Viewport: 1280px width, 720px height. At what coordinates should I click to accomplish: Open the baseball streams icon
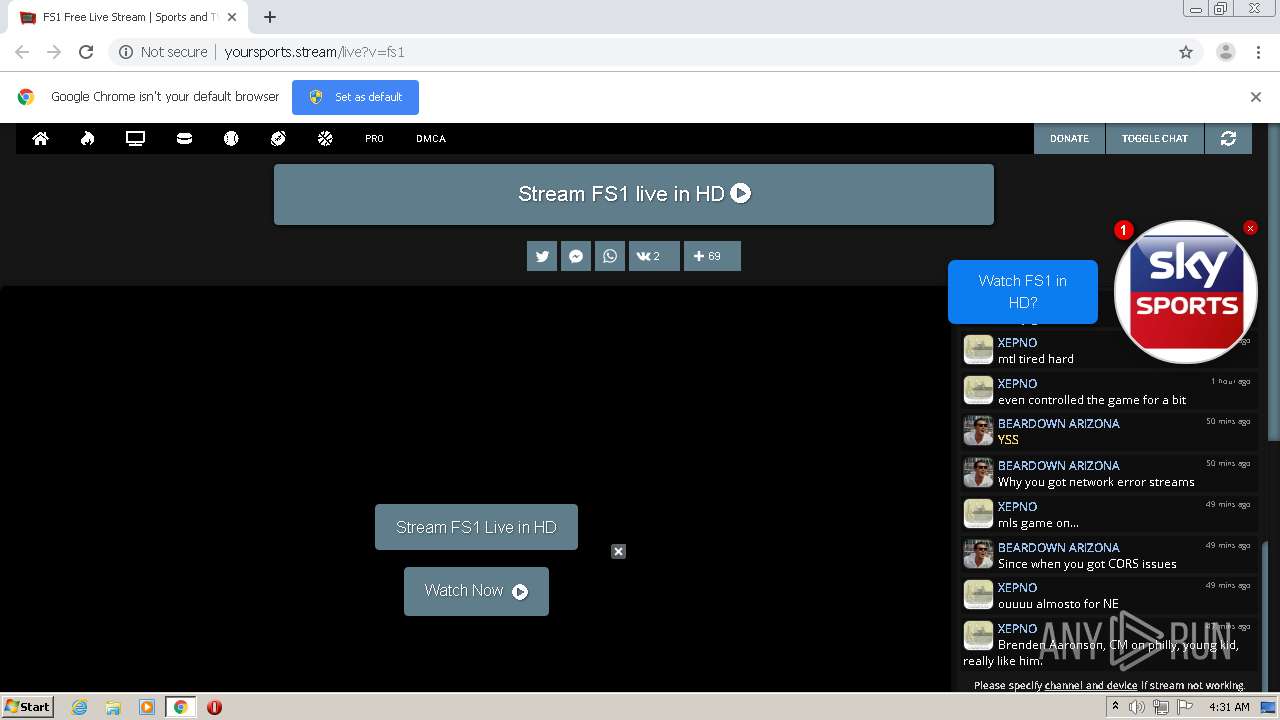pos(231,139)
